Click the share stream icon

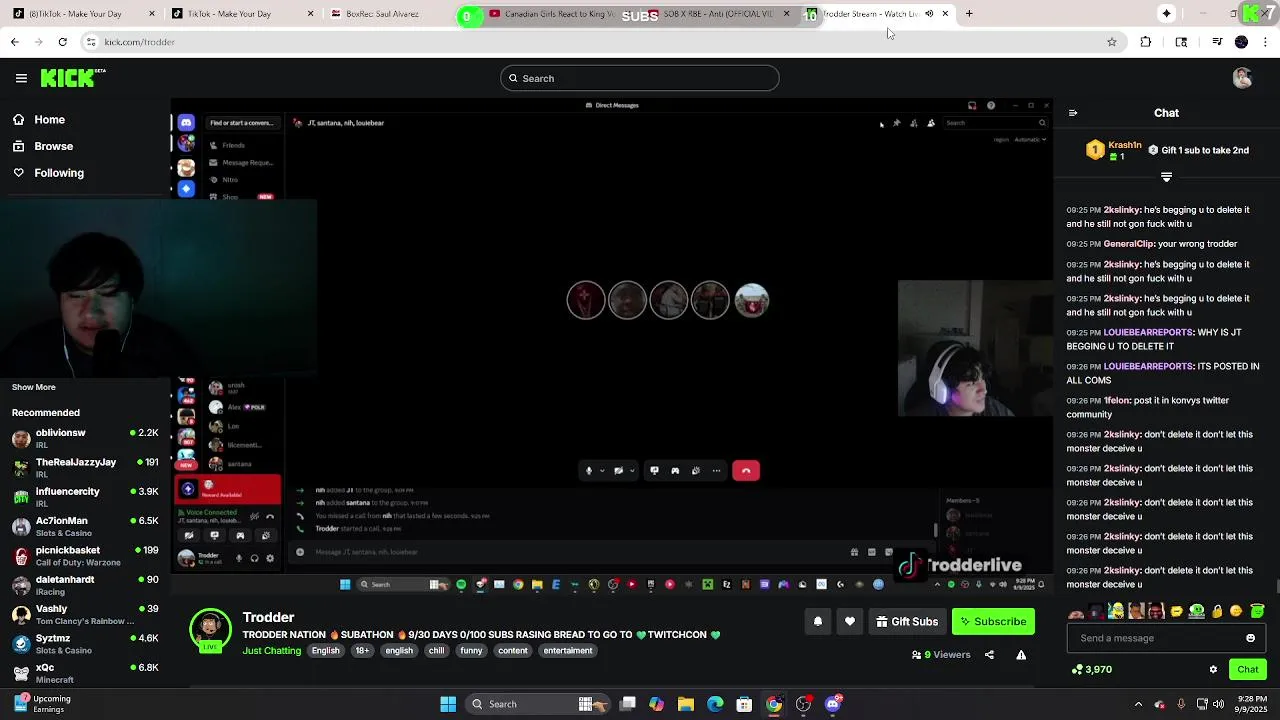point(989,655)
